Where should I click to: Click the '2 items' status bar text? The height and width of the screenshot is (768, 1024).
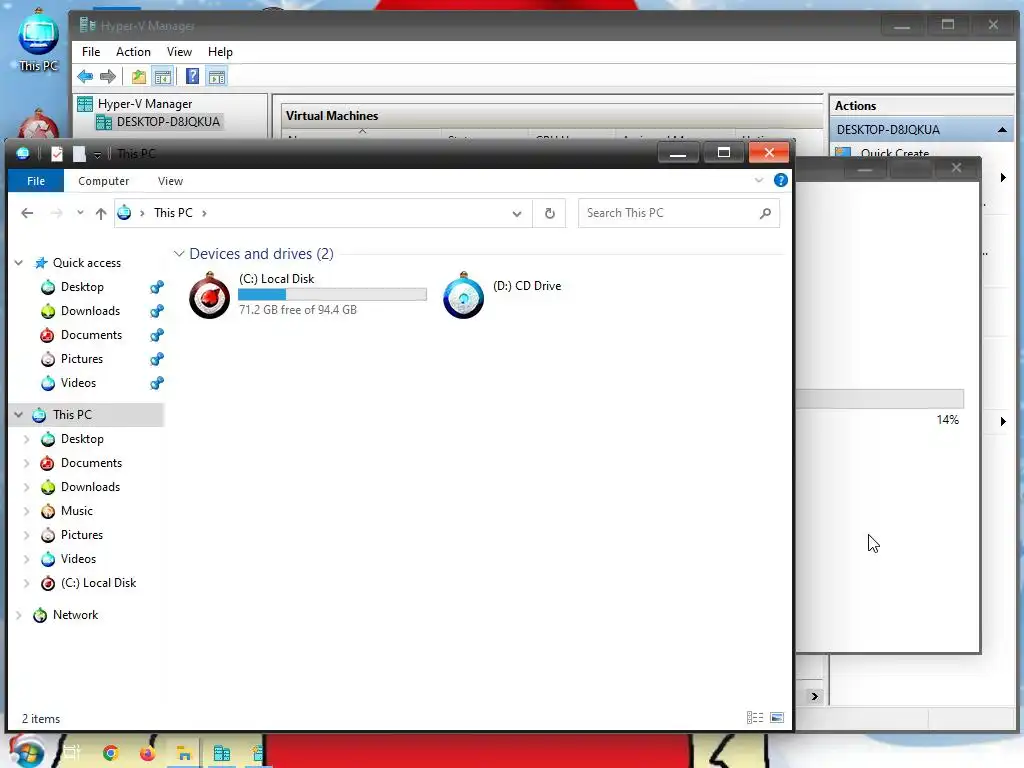(x=40, y=718)
